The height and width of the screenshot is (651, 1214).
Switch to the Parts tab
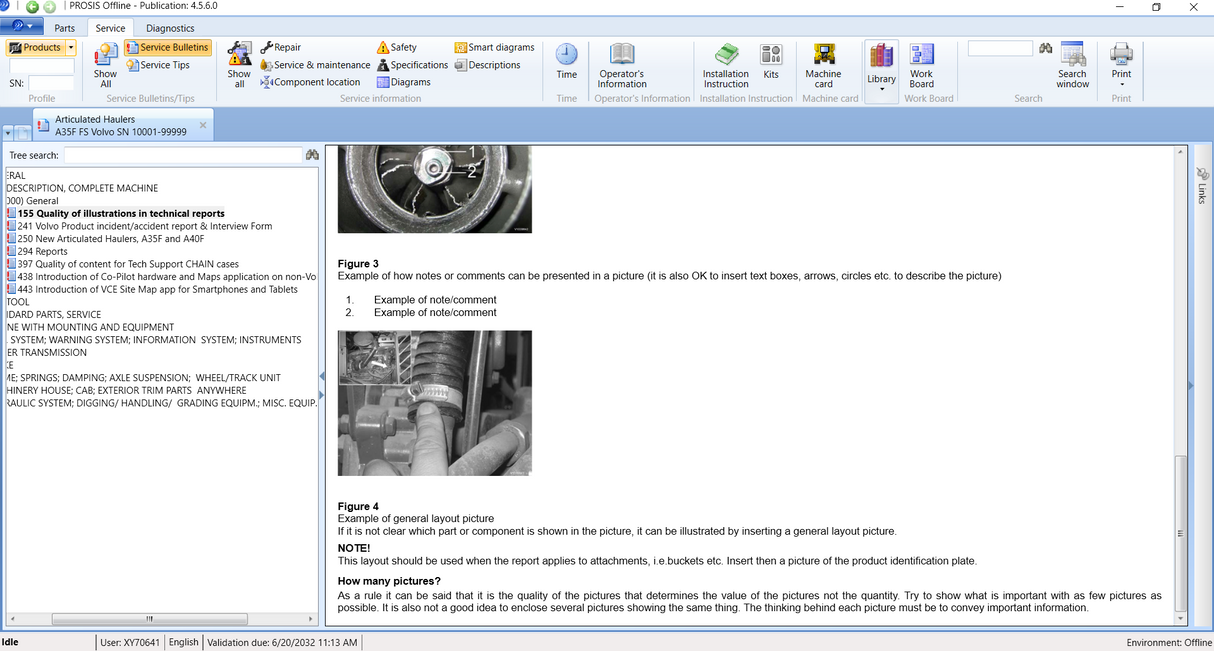point(64,27)
